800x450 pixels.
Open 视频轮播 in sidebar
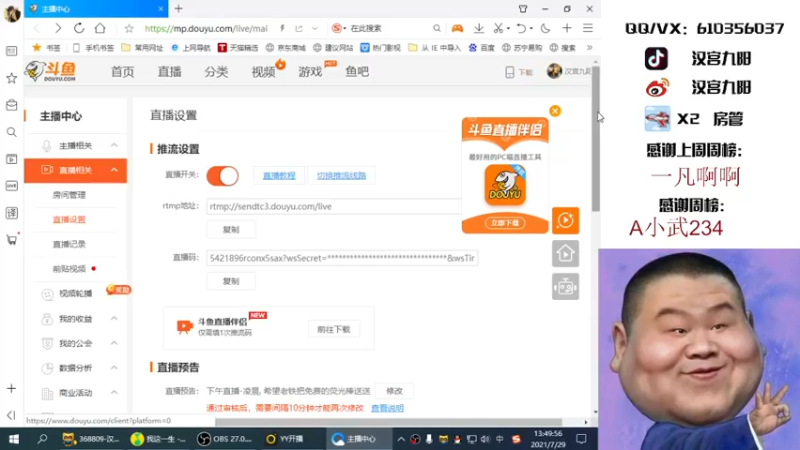pyautogui.click(x=76, y=293)
